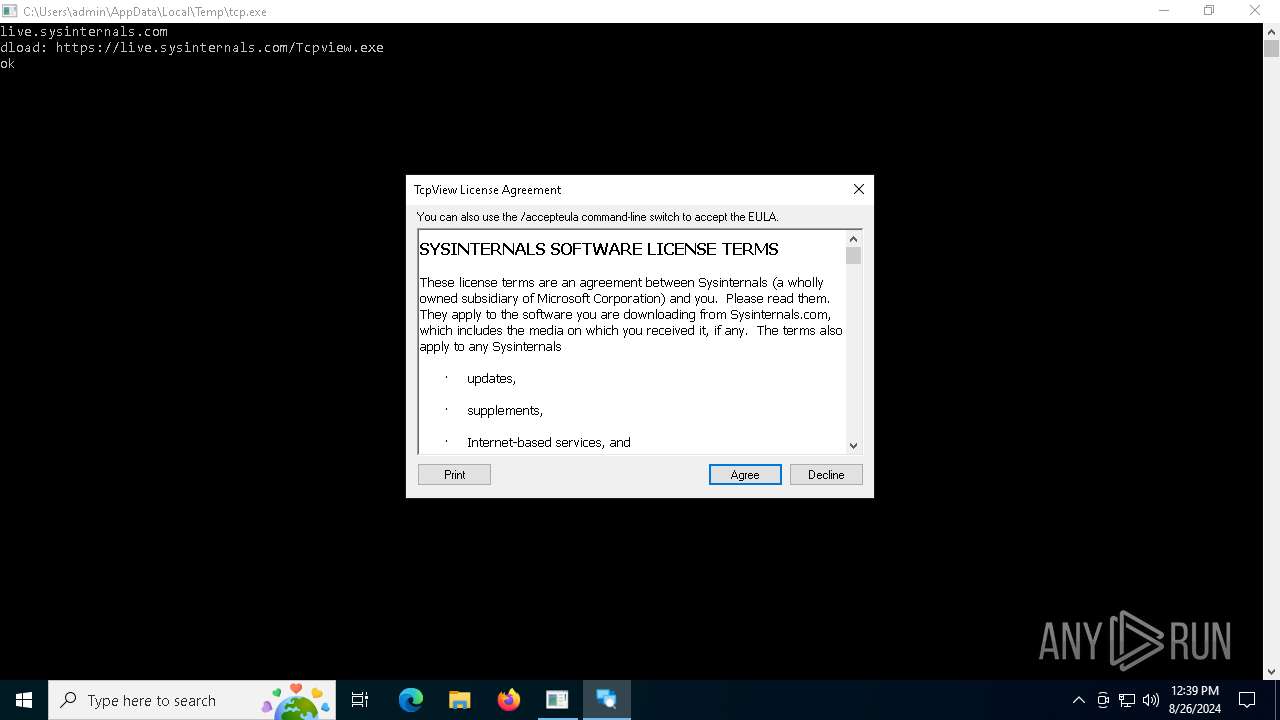Click the 'supplements,' bullet text
1280x720 pixels.
click(x=505, y=410)
